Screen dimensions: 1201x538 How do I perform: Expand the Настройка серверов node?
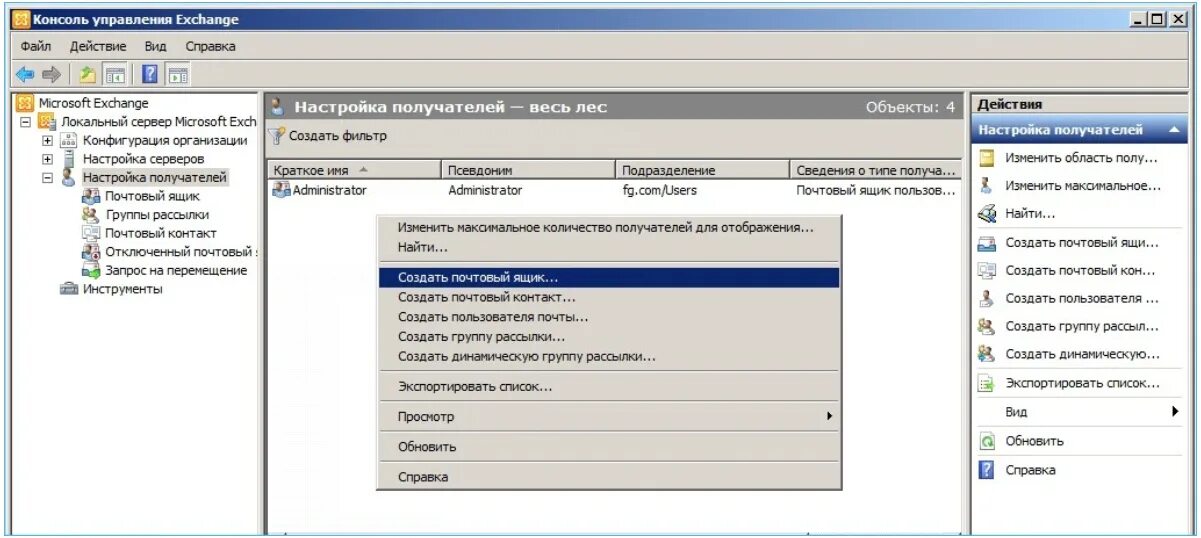(x=47, y=159)
